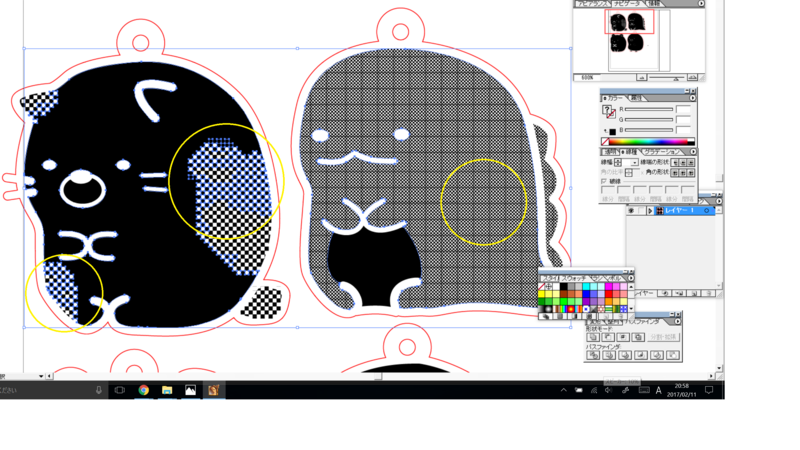Click the sixth pathfinder button in bottom row
The width and height of the screenshot is (800, 450).
click(x=672, y=355)
